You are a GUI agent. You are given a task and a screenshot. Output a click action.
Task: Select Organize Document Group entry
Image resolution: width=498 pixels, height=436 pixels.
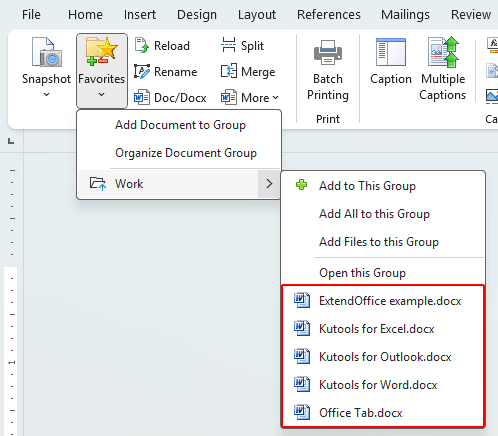click(x=186, y=153)
